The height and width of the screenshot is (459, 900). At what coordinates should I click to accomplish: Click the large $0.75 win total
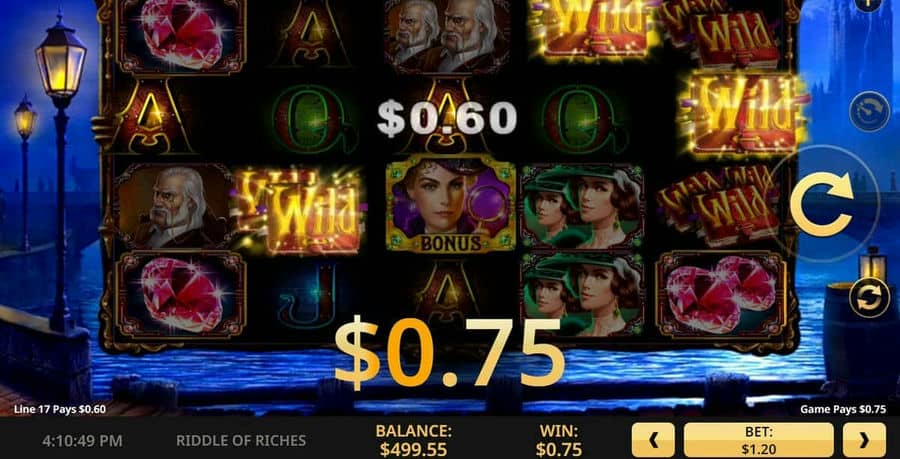pos(449,352)
